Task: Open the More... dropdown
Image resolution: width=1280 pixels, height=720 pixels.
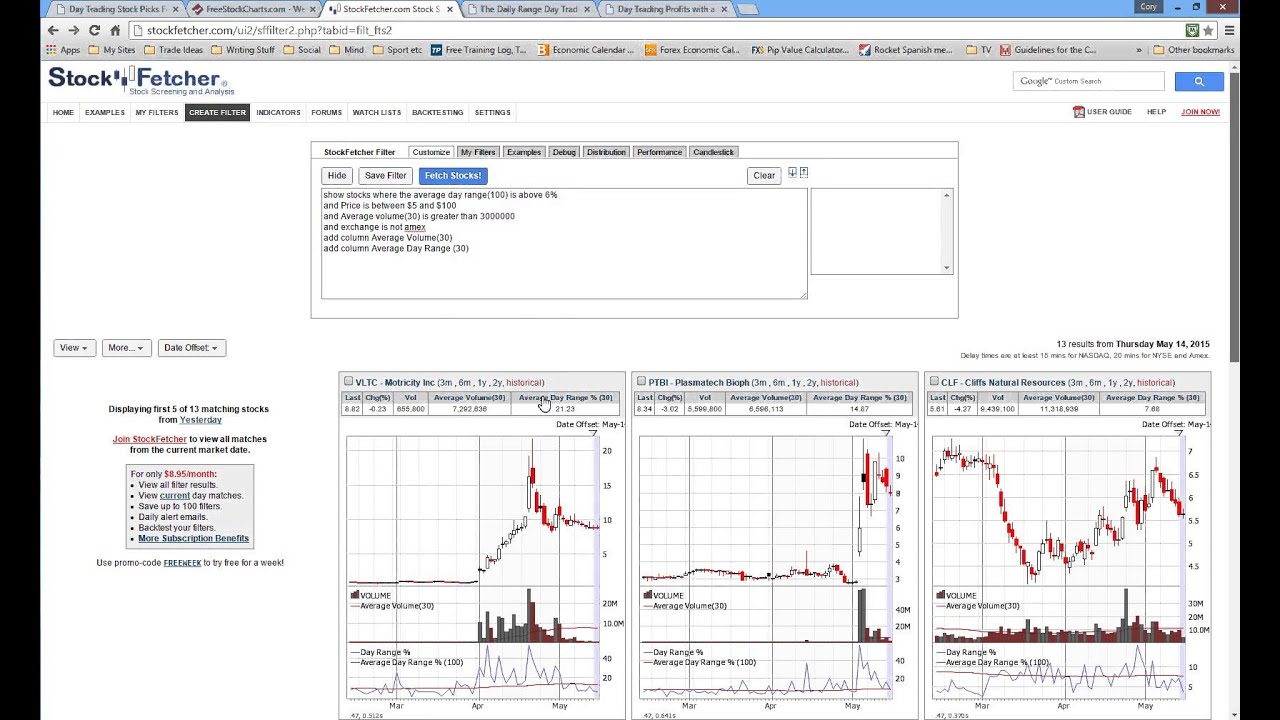Action: [126, 348]
